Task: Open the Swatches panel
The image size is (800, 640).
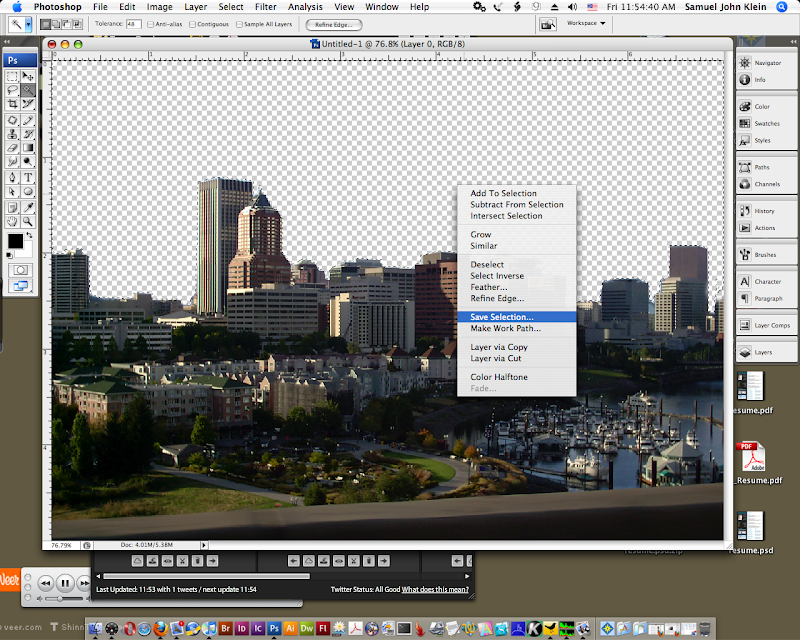Action: pos(767,124)
